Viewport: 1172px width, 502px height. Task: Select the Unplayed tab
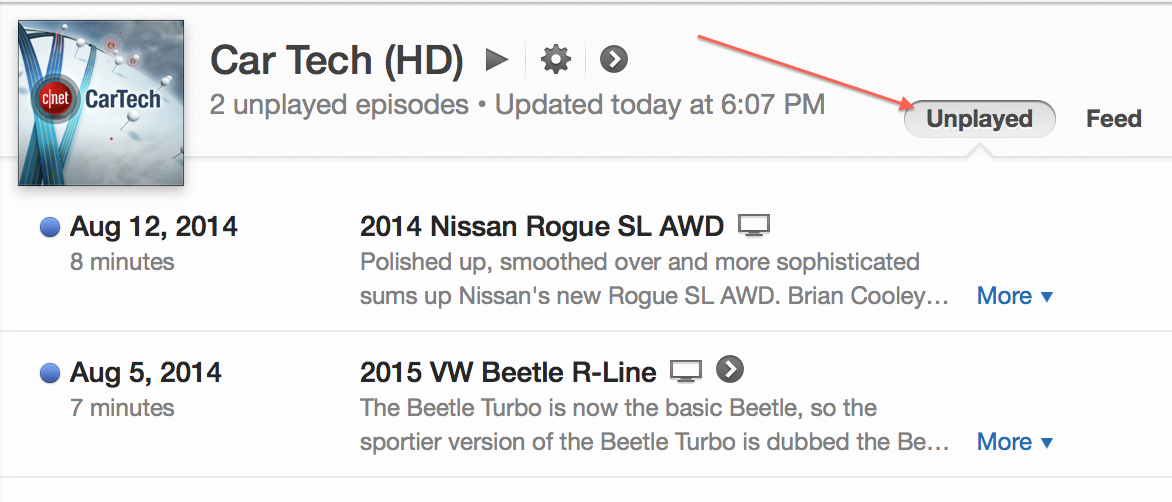tap(979, 119)
